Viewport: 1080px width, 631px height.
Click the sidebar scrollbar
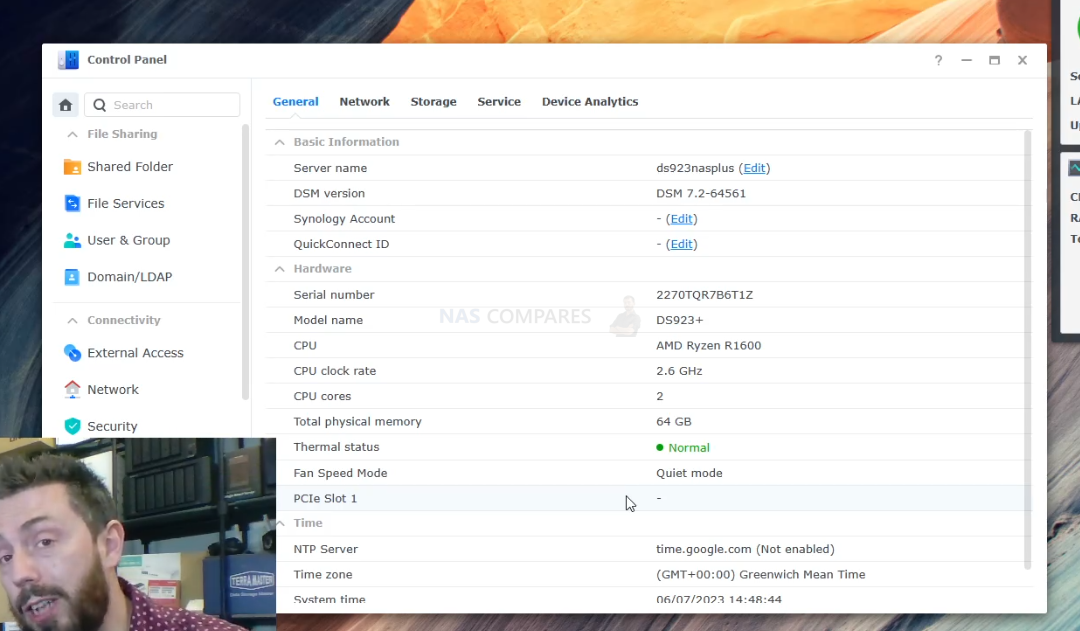point(245,262)
